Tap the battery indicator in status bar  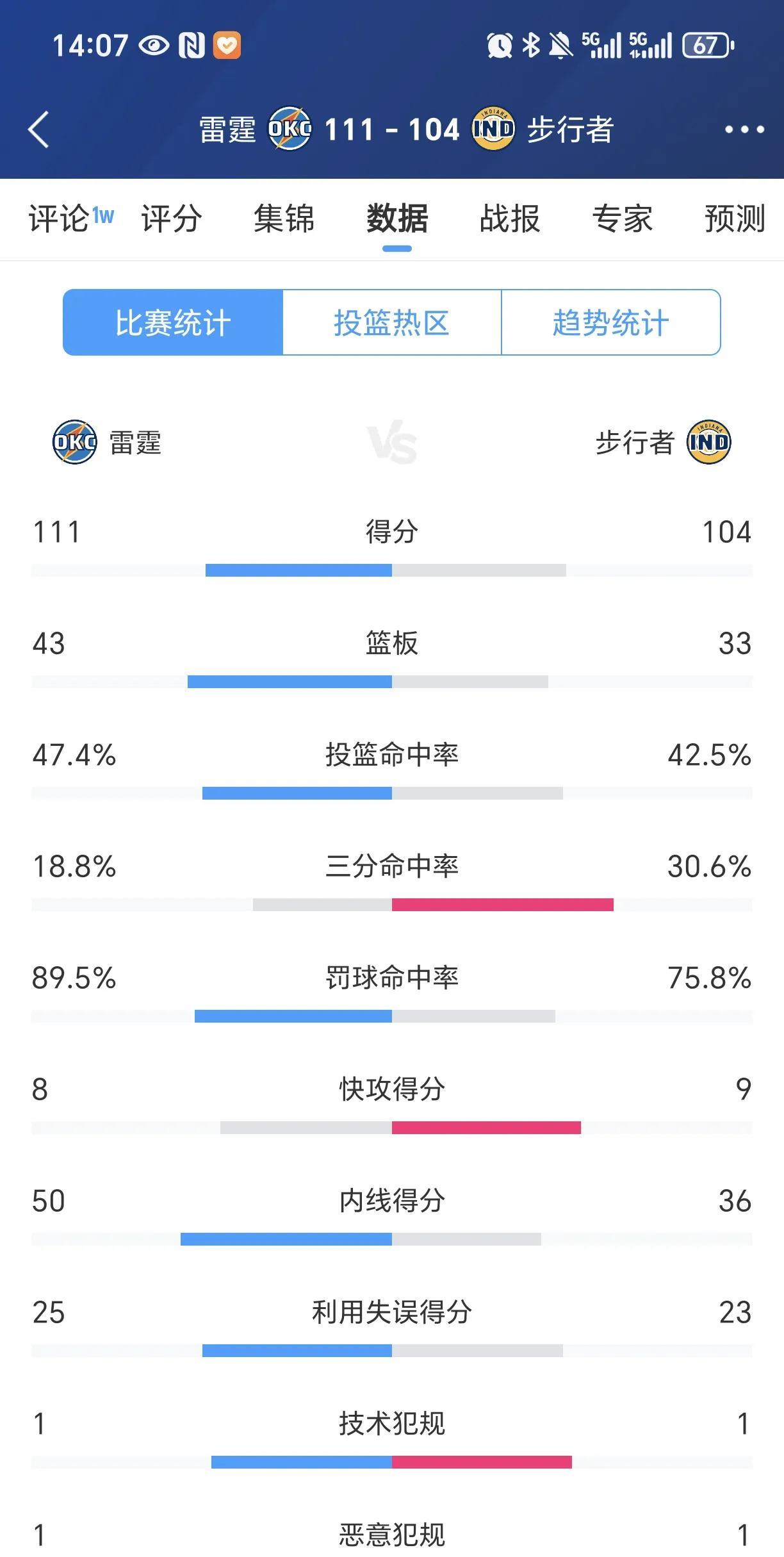708,45
